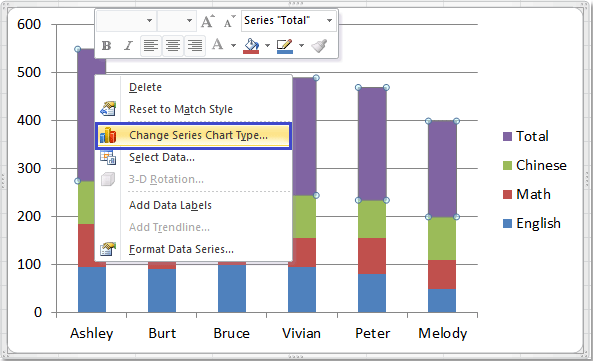Select the Chinese legend entry text
This screenshot has width=593, height=361.
pyautogui.click(x=541, y=165)
